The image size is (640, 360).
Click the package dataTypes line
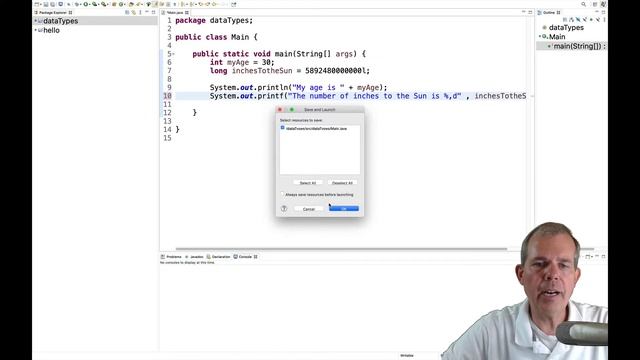coord(214,20)
